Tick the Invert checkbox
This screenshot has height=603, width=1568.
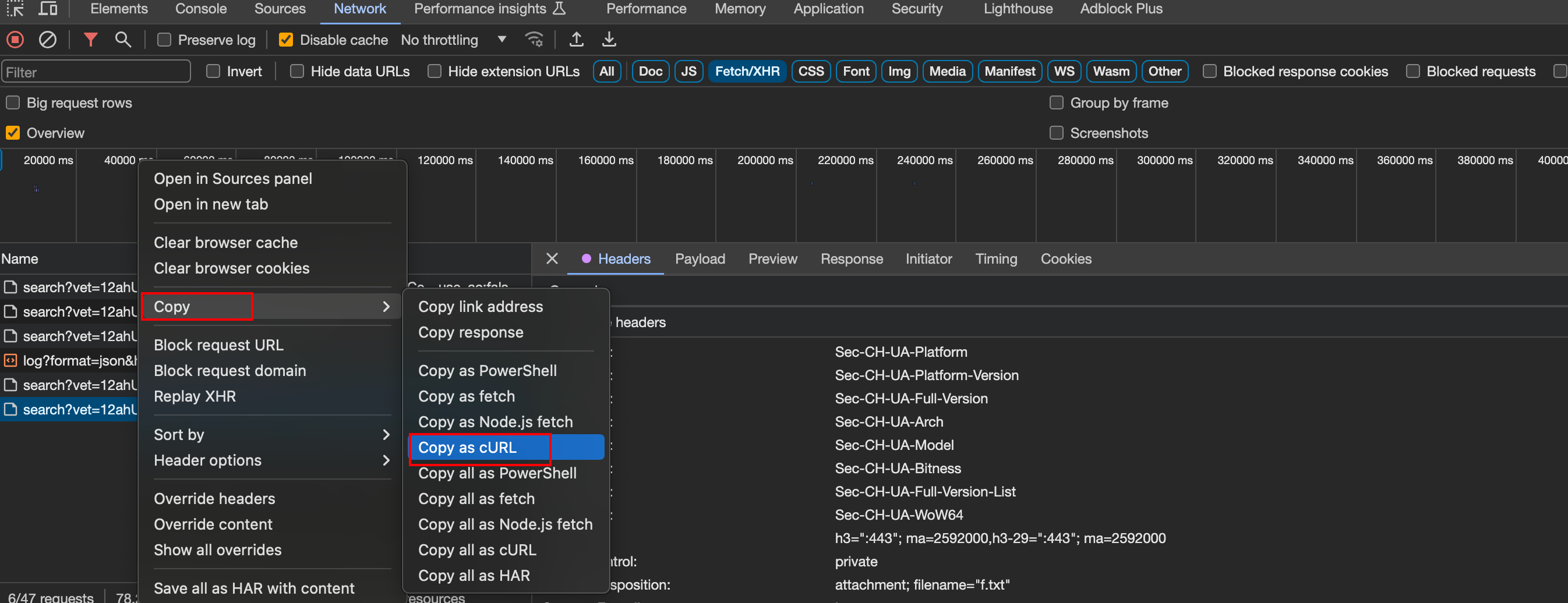click(213, 71)
